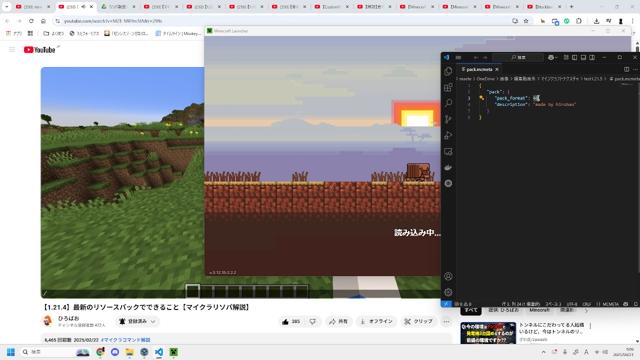Toggle VS Code primary sidebar layout
This screenshot has width=640, height=360.
tap(575, 58)
